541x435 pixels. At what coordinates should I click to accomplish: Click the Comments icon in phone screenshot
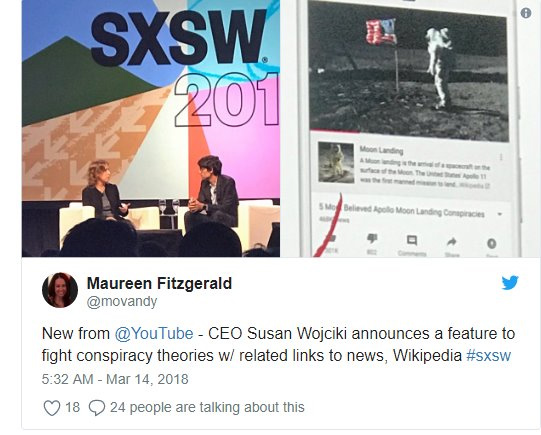click(412, 240)
